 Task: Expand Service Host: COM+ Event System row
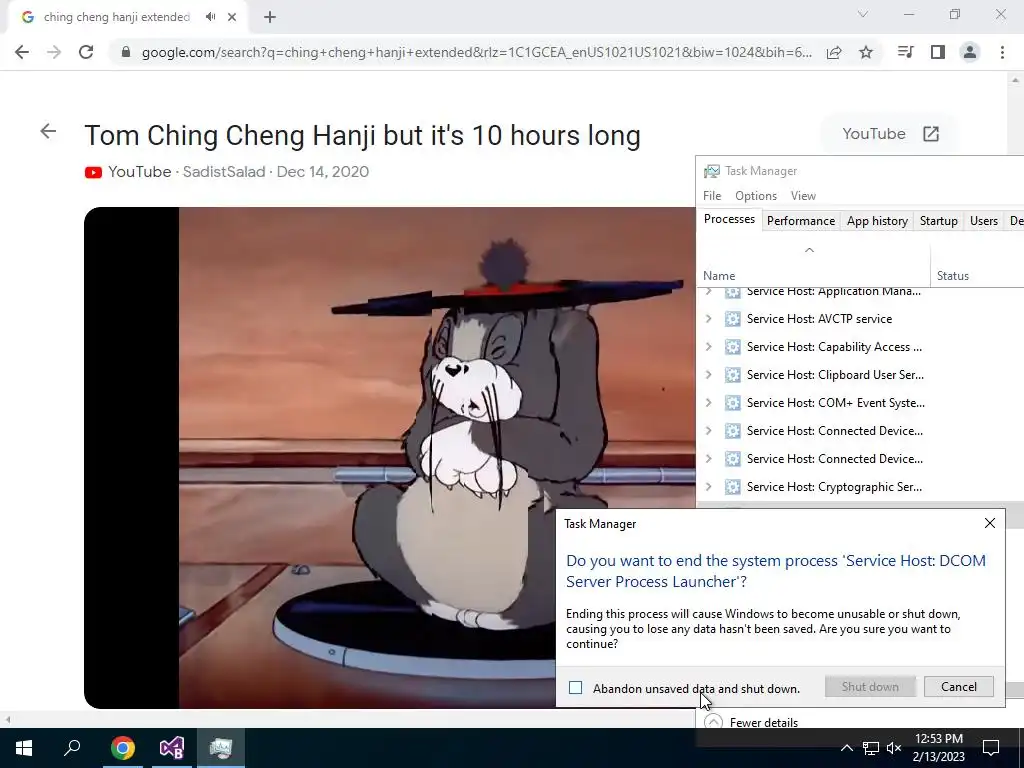709,403
